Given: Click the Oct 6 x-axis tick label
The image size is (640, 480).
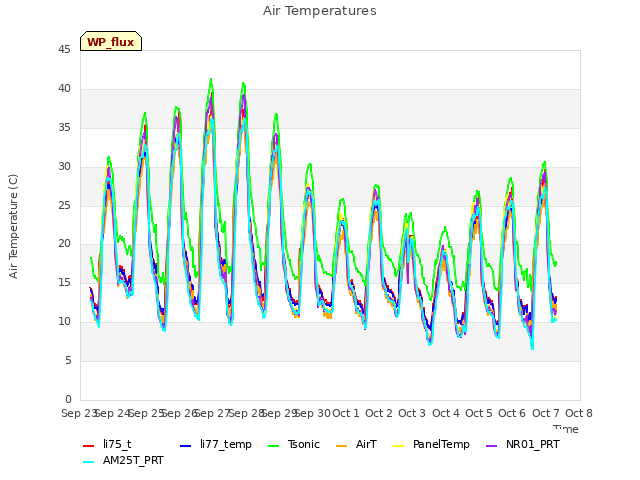Looking at the screenshot, I should click(x=512, y=413).
